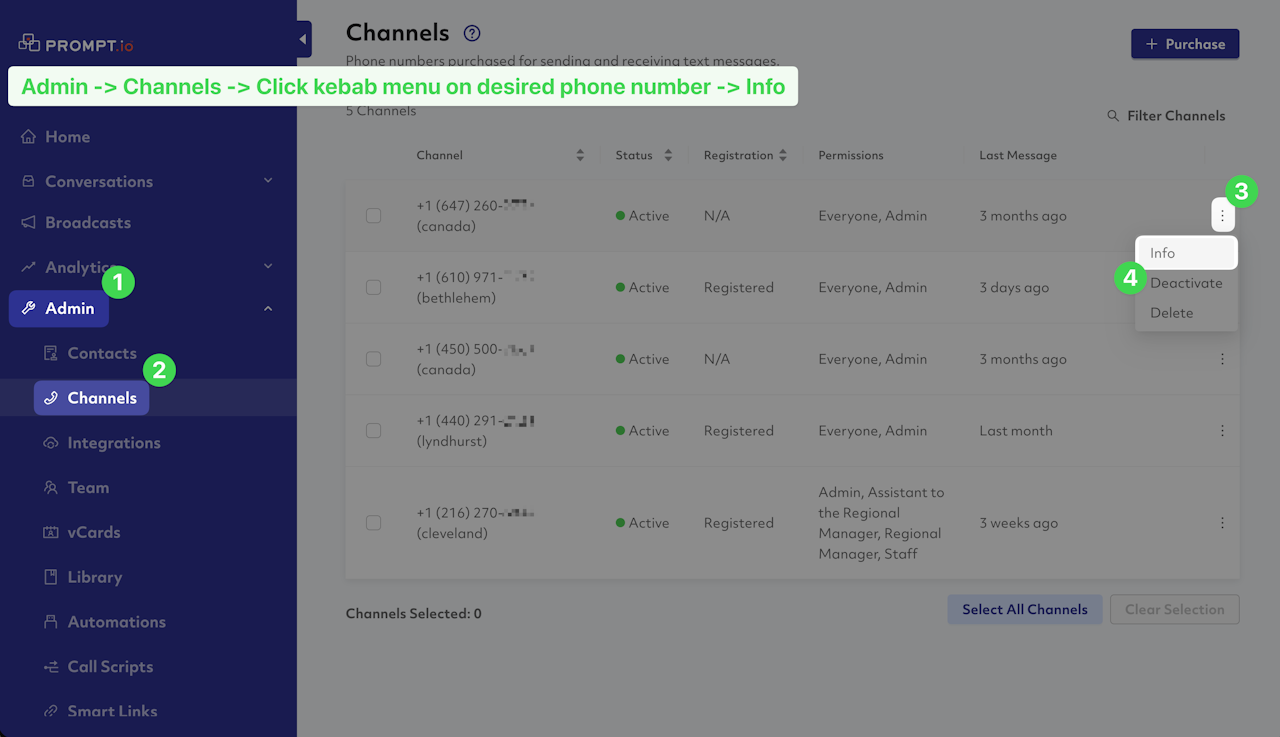Click the help question mark icon beside Channels
This screenshot has height=737, width=1280.
[x=472, y=34]
